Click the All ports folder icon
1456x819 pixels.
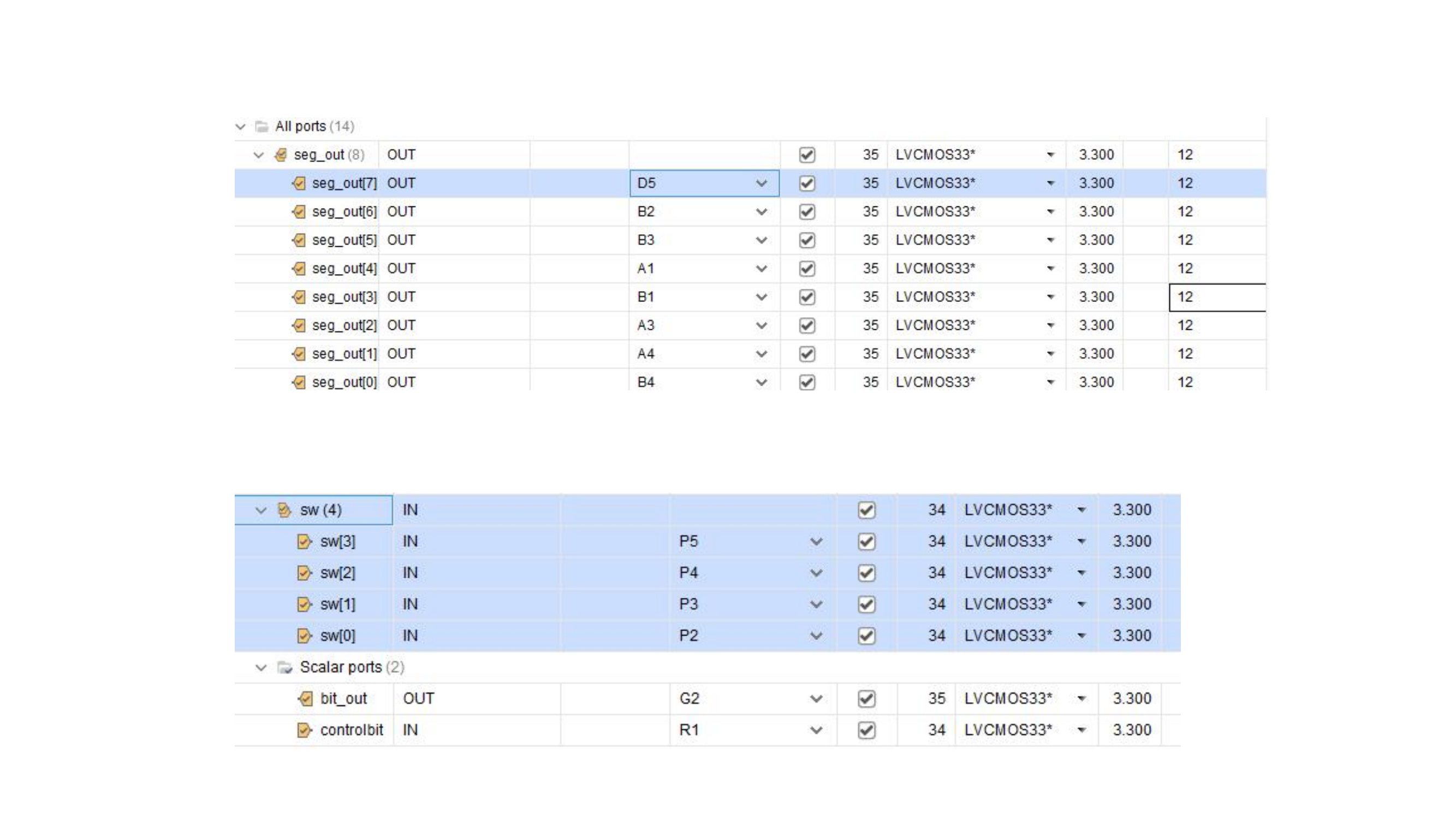[x=261, y=127]
